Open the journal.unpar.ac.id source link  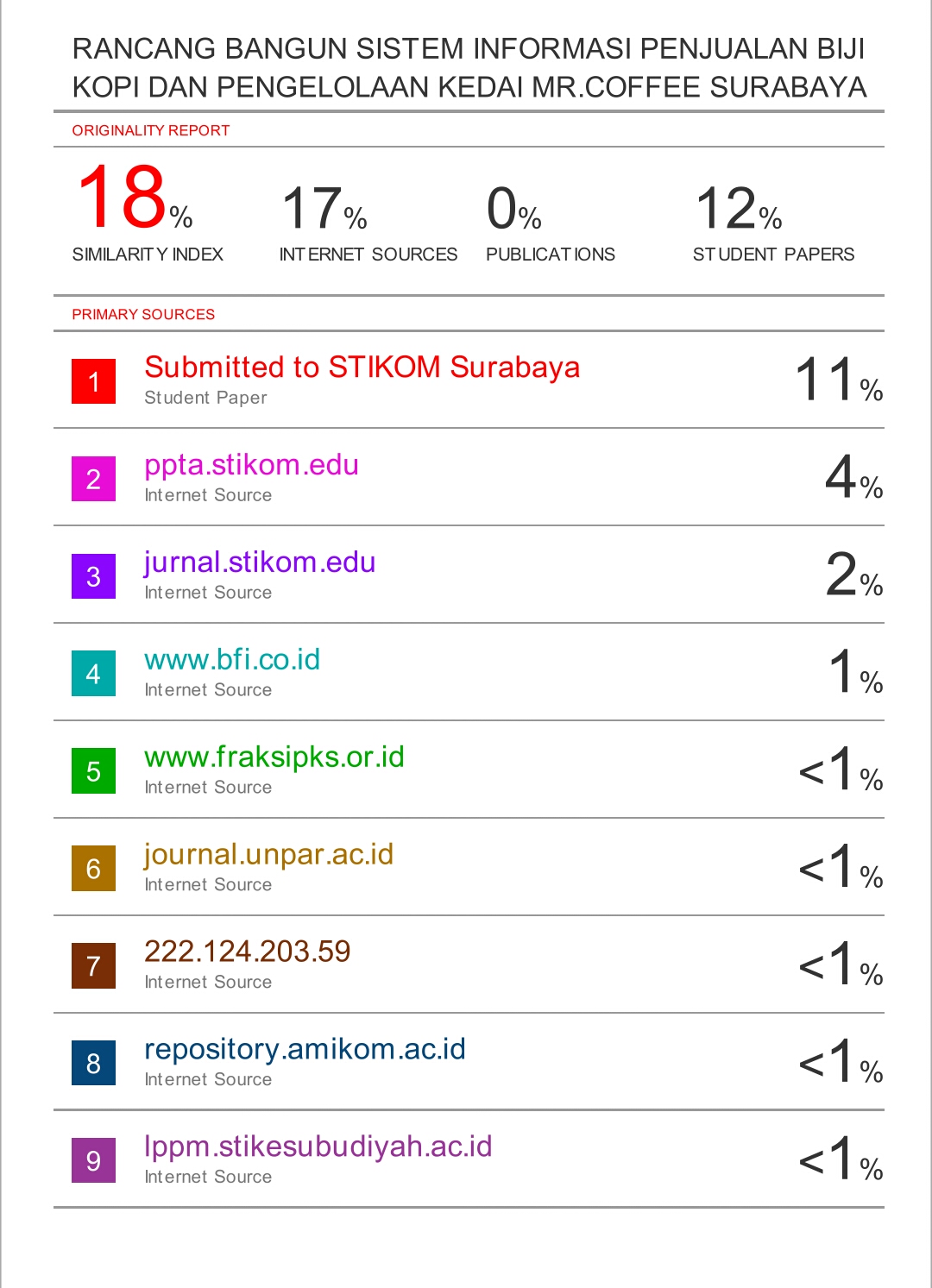tap(268, 855)
